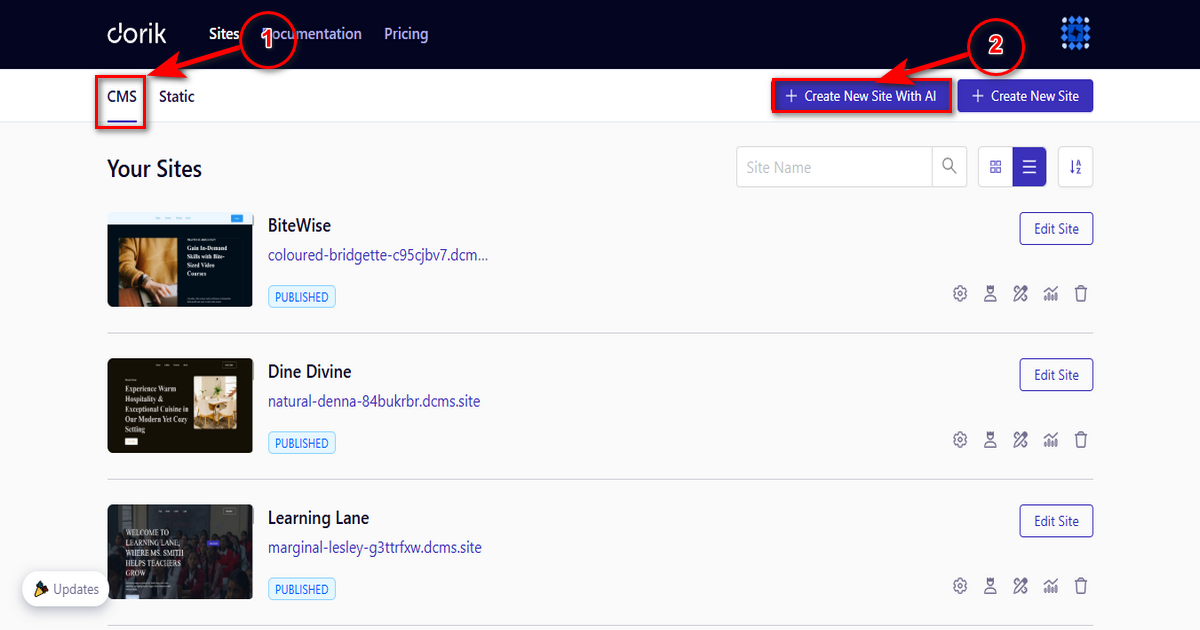The image size is (1200, 630).
Task: Select the CMS tab
Action: pyautogui.click(x=122, y=97)
